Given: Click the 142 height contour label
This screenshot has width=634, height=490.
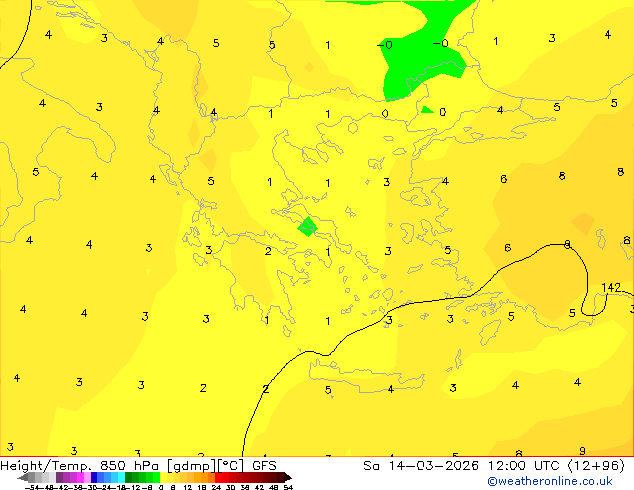Looking at the screenshot, I should [611, 287].
